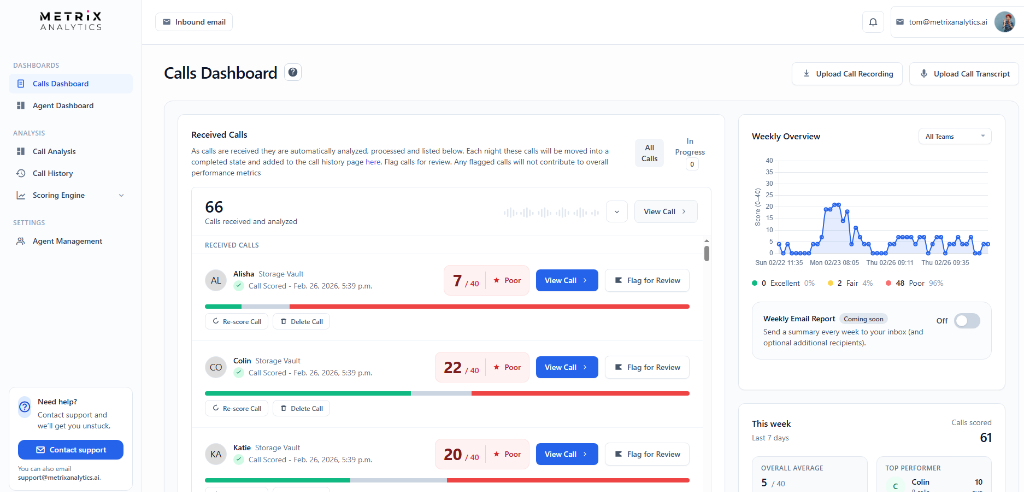The height and width of the screenshot is (492, 1024).
Task: Click Colin's CO avatar circle
Action: (x=216, y=368)
